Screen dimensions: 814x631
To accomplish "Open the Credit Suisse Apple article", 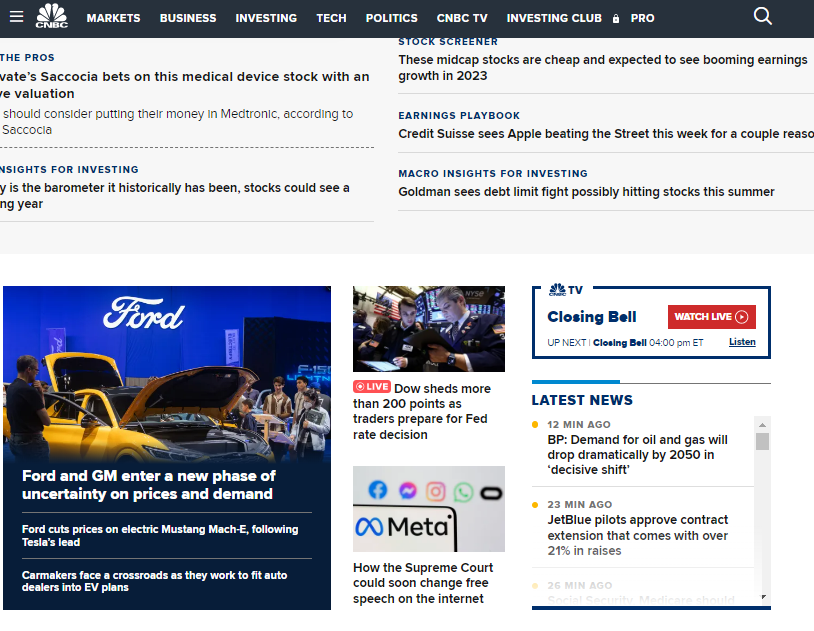I will pyautogui.click(x=606, y=133).
